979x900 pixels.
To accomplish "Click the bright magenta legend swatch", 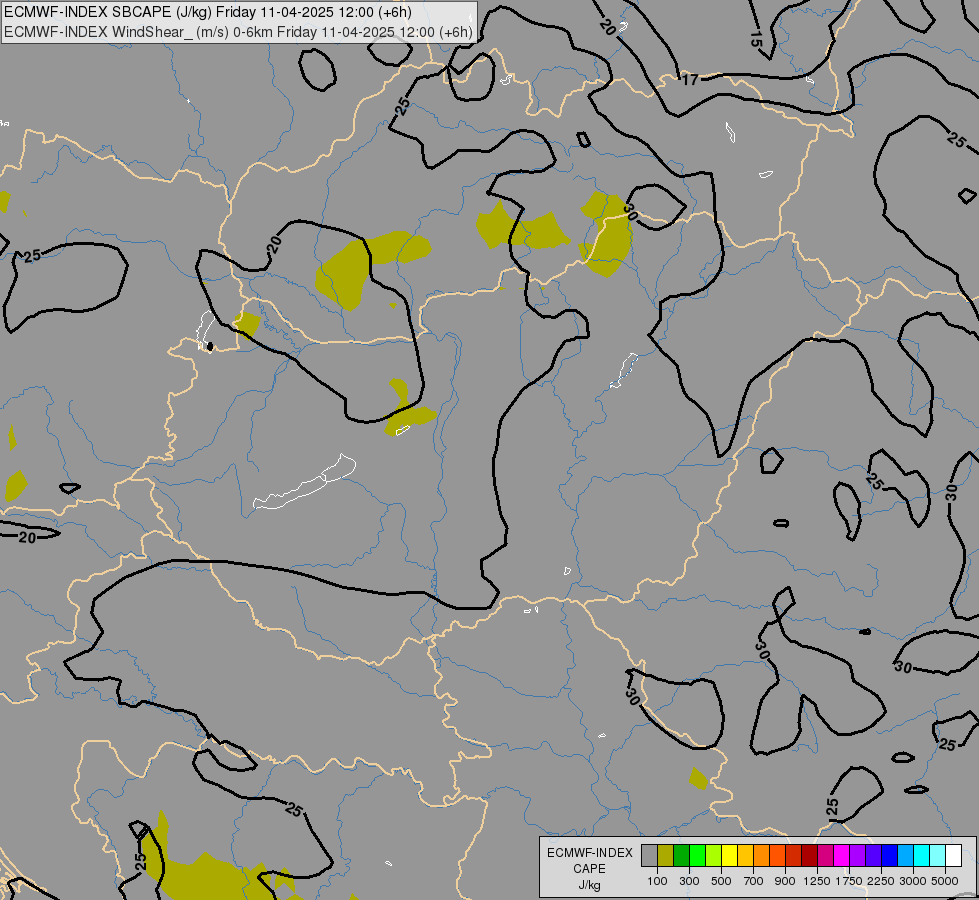I will point(842,856).
